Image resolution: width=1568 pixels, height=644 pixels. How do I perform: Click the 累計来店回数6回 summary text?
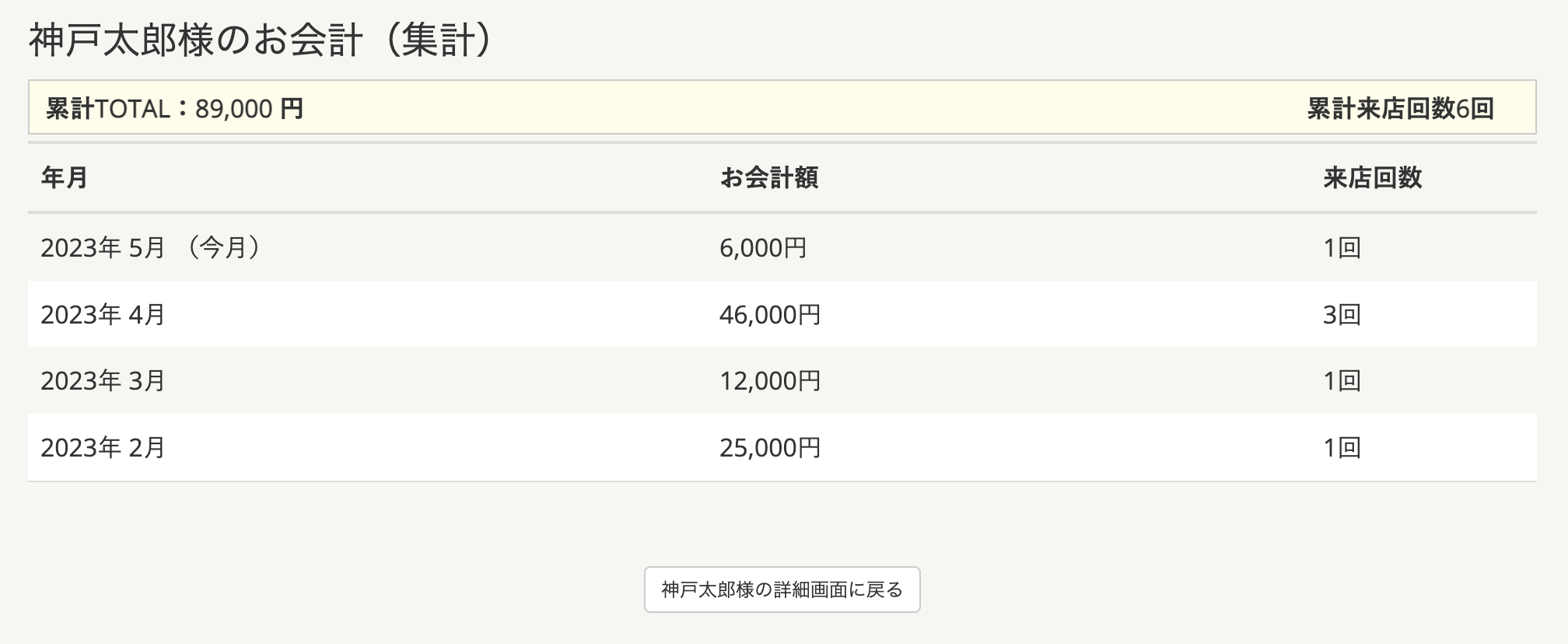click(1400, 108)
